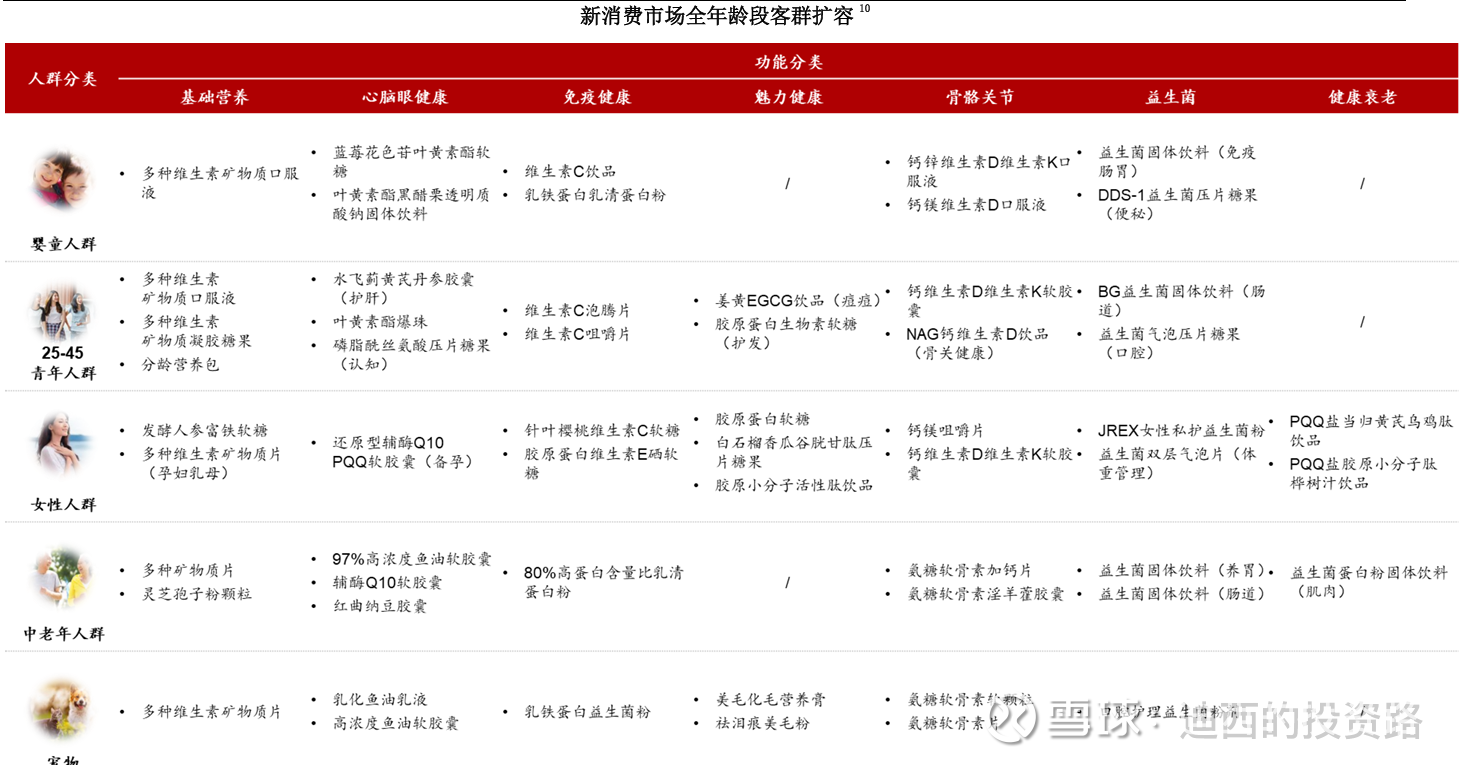Click the infant and child group photo
Viewport: 1465px width, 765px height.
[63, 180]
